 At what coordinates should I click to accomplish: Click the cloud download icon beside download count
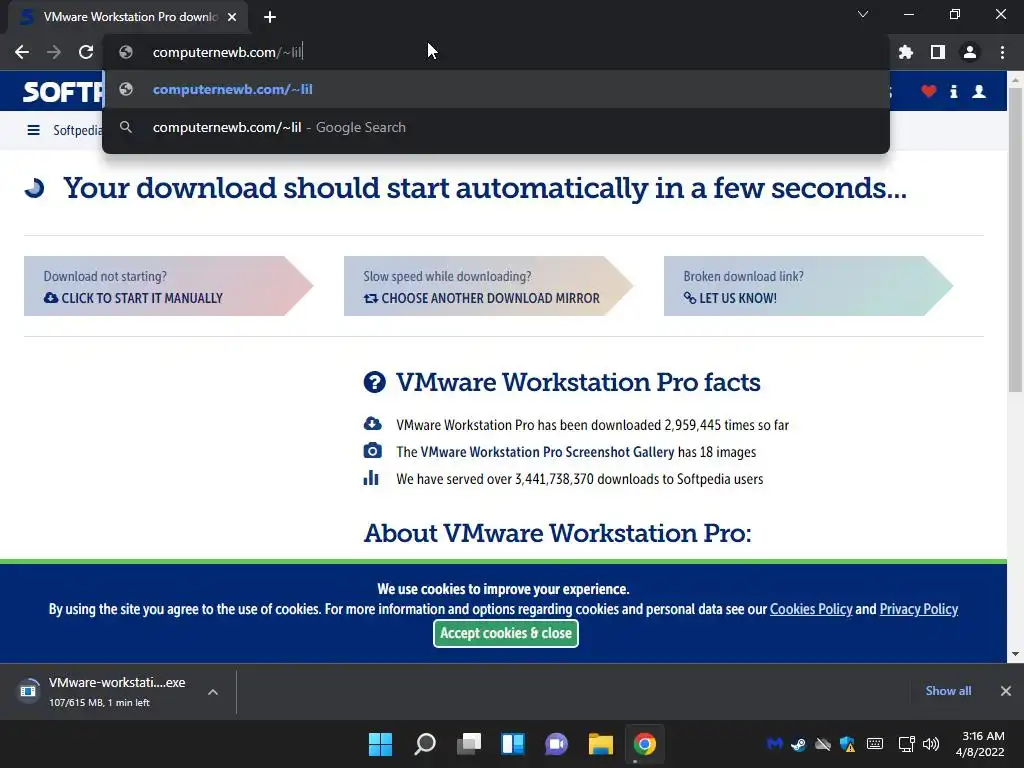(372, 424)
